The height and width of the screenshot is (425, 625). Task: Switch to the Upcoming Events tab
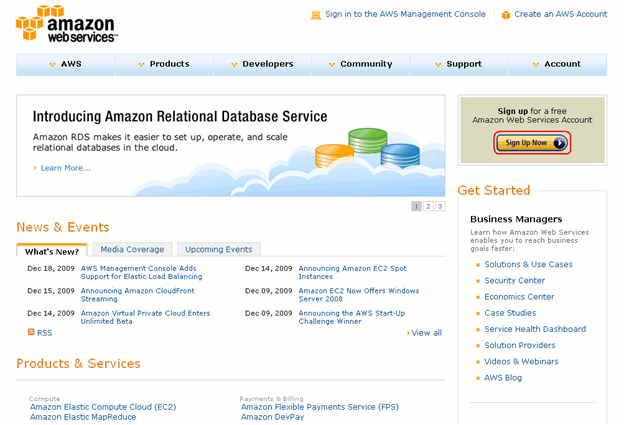[219, 249]
